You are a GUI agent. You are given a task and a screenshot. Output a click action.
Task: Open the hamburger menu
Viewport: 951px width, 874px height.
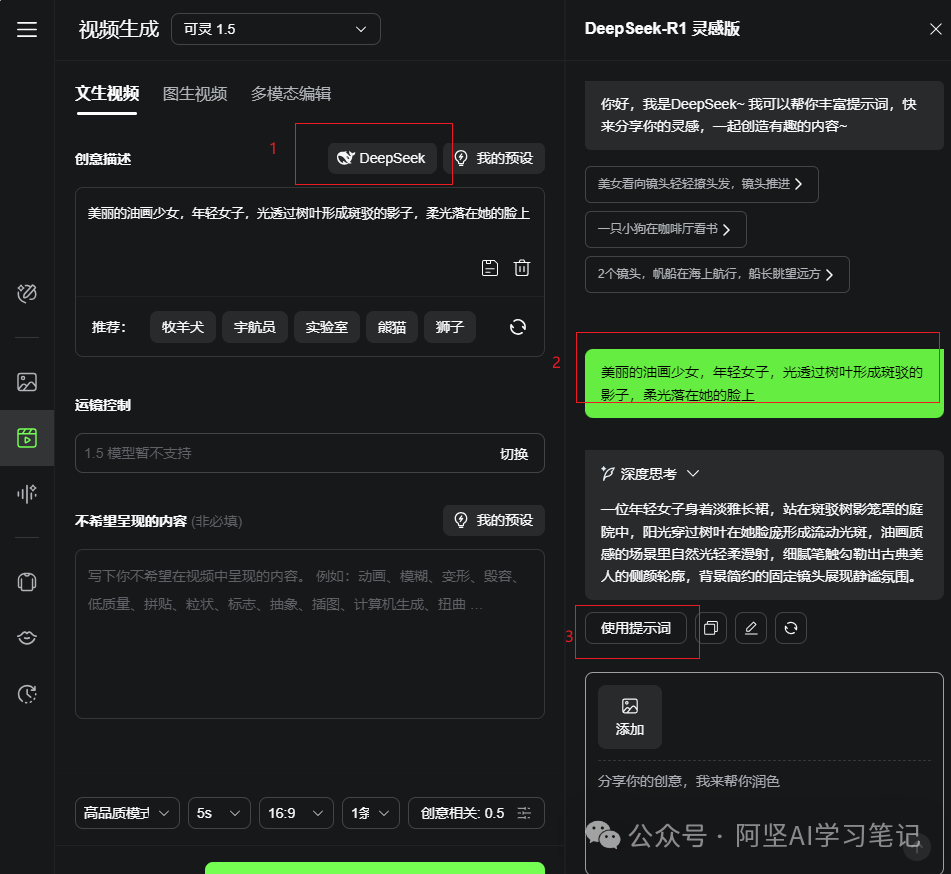pos(27,29)
